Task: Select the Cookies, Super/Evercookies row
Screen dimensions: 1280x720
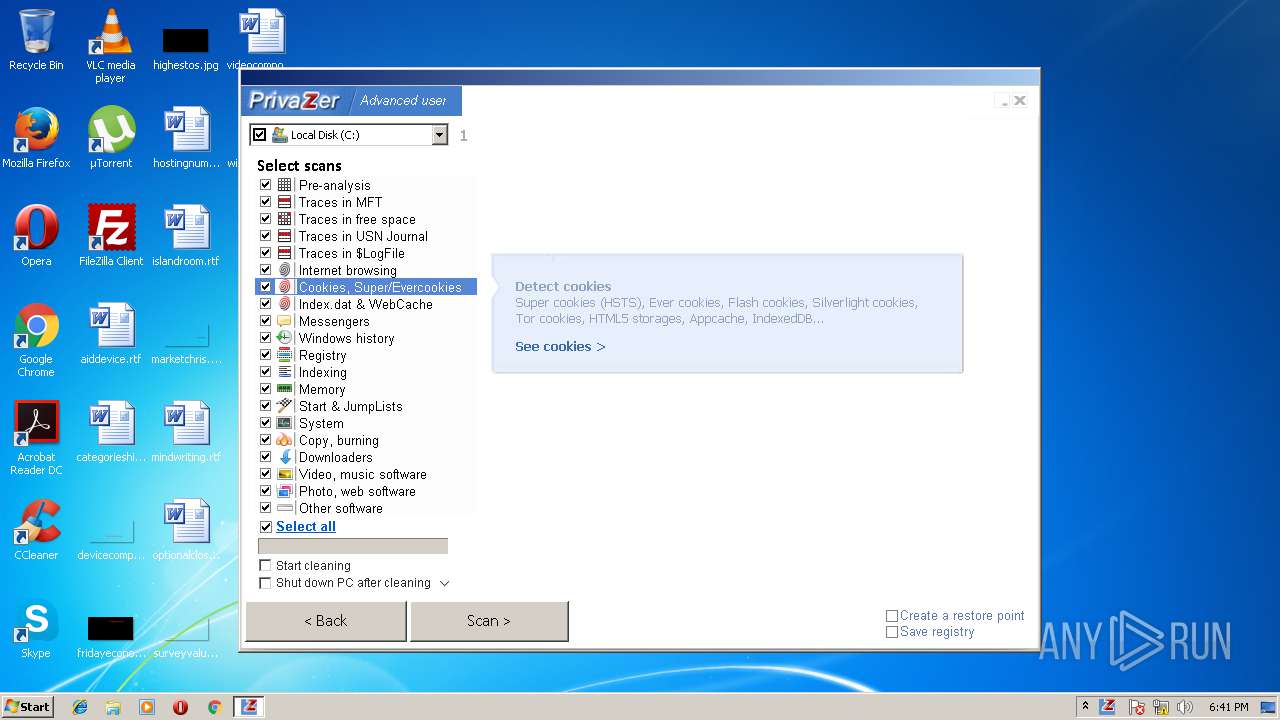Action: tap(366, 287)
